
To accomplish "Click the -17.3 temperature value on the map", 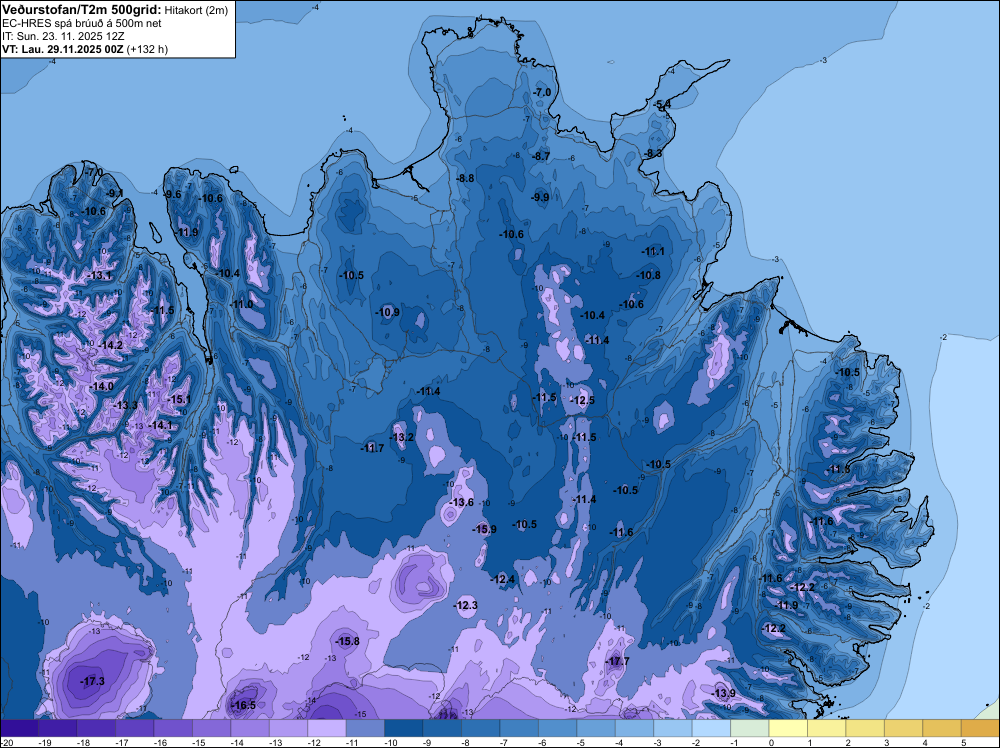I will pyautogui.click(x=92, y=682).
